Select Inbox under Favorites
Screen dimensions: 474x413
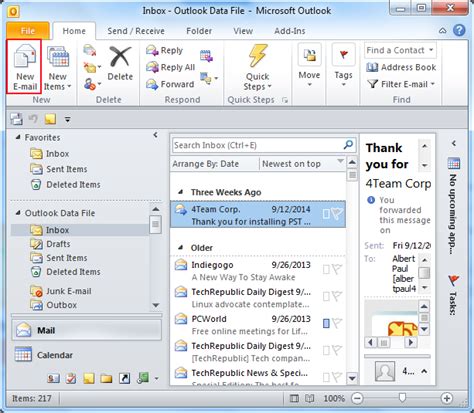49,154
